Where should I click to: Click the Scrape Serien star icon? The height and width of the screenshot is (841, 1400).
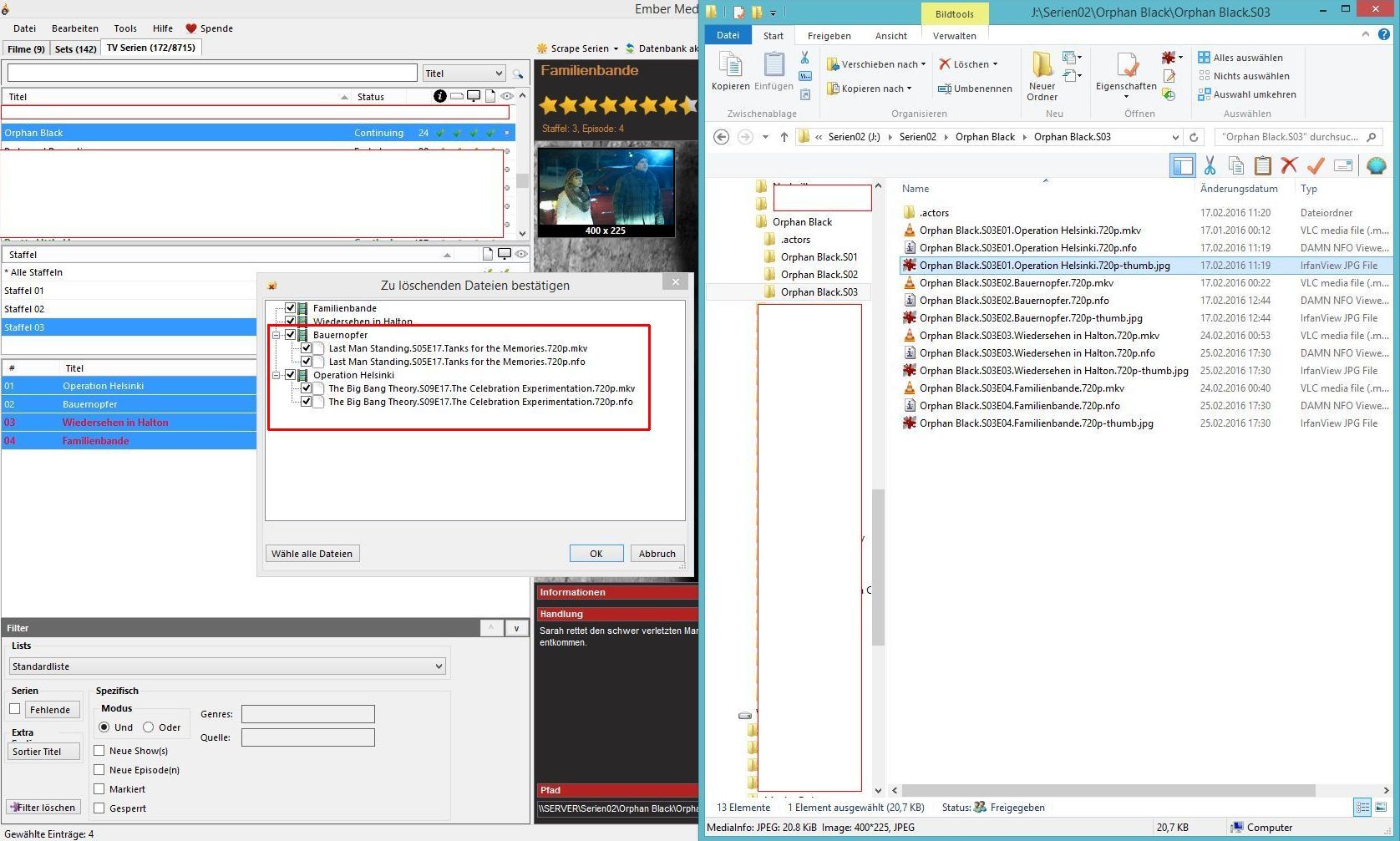click(x=542, y=48)
